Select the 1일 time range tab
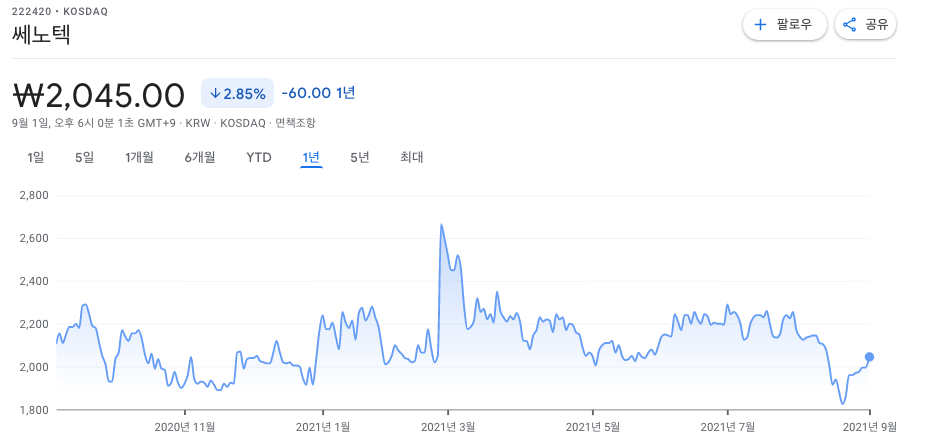The image size is (929, 443). [x=36, y=158]
